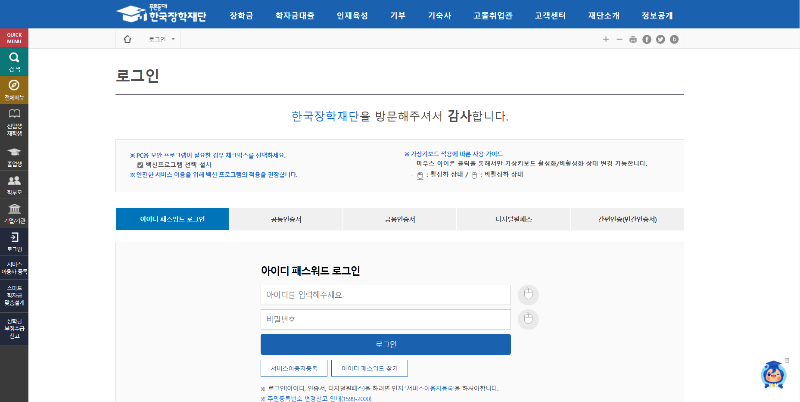The width and height of the screenshot is (800, 402).
Task: Click the 로그인 page heading
Action: (x=138, y=76)
